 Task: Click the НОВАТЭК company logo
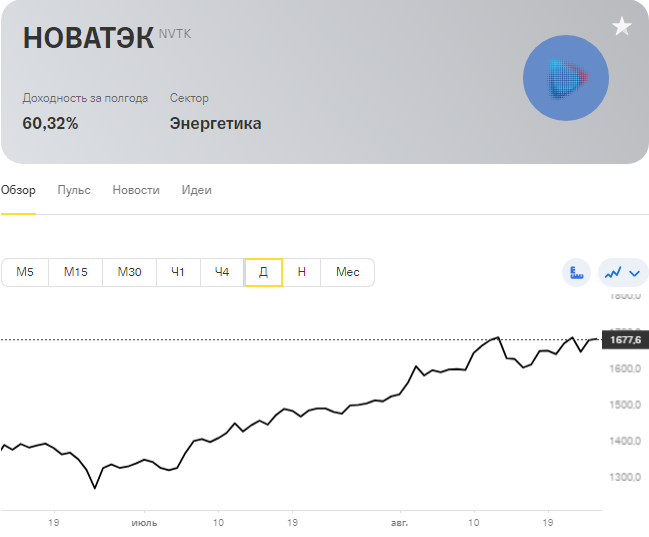click(566, 78)
